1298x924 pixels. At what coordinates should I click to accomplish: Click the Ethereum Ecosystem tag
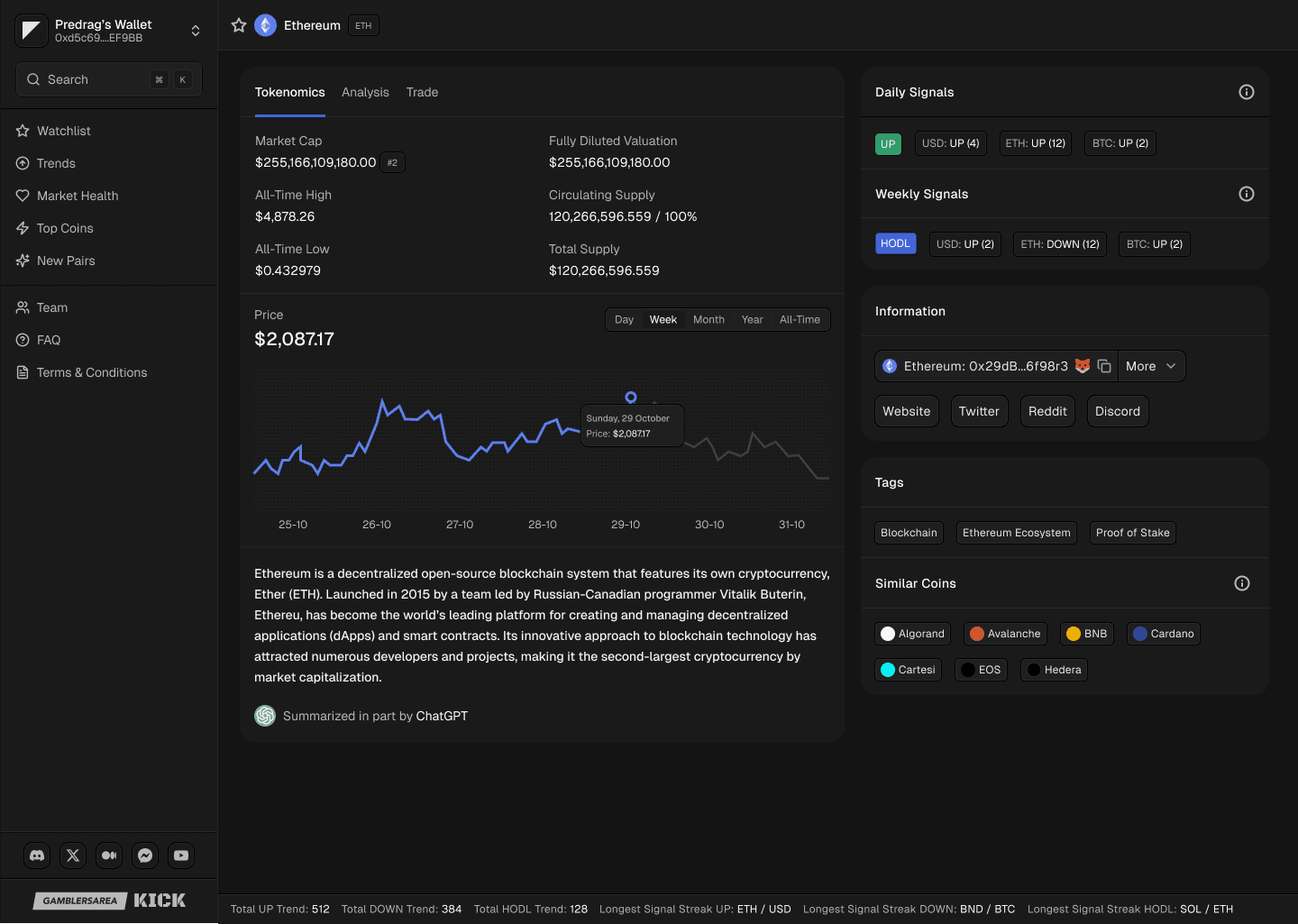coord(1016,533)
